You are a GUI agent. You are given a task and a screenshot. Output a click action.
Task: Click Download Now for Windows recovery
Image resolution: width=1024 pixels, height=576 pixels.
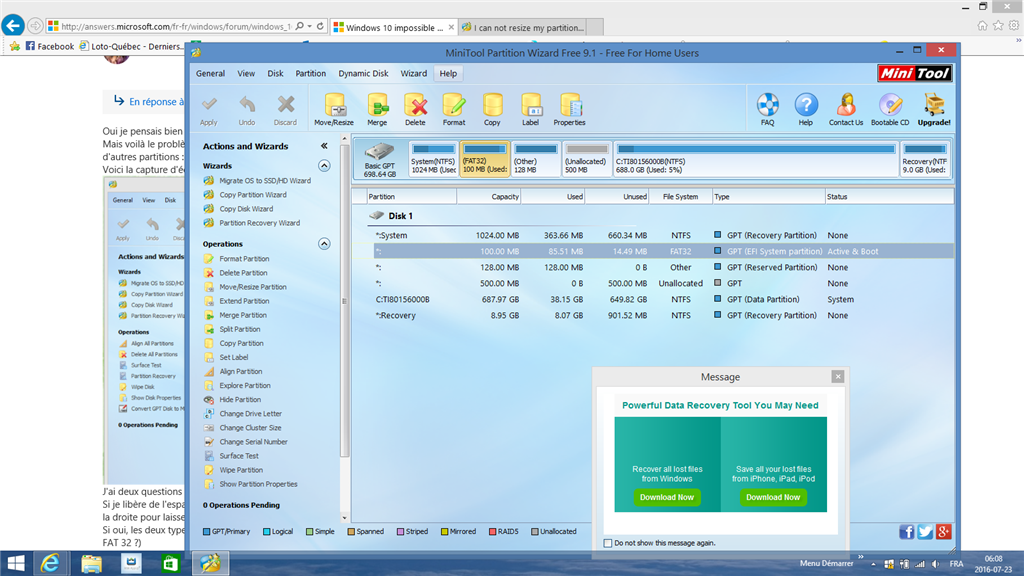(x=667, y=497)
